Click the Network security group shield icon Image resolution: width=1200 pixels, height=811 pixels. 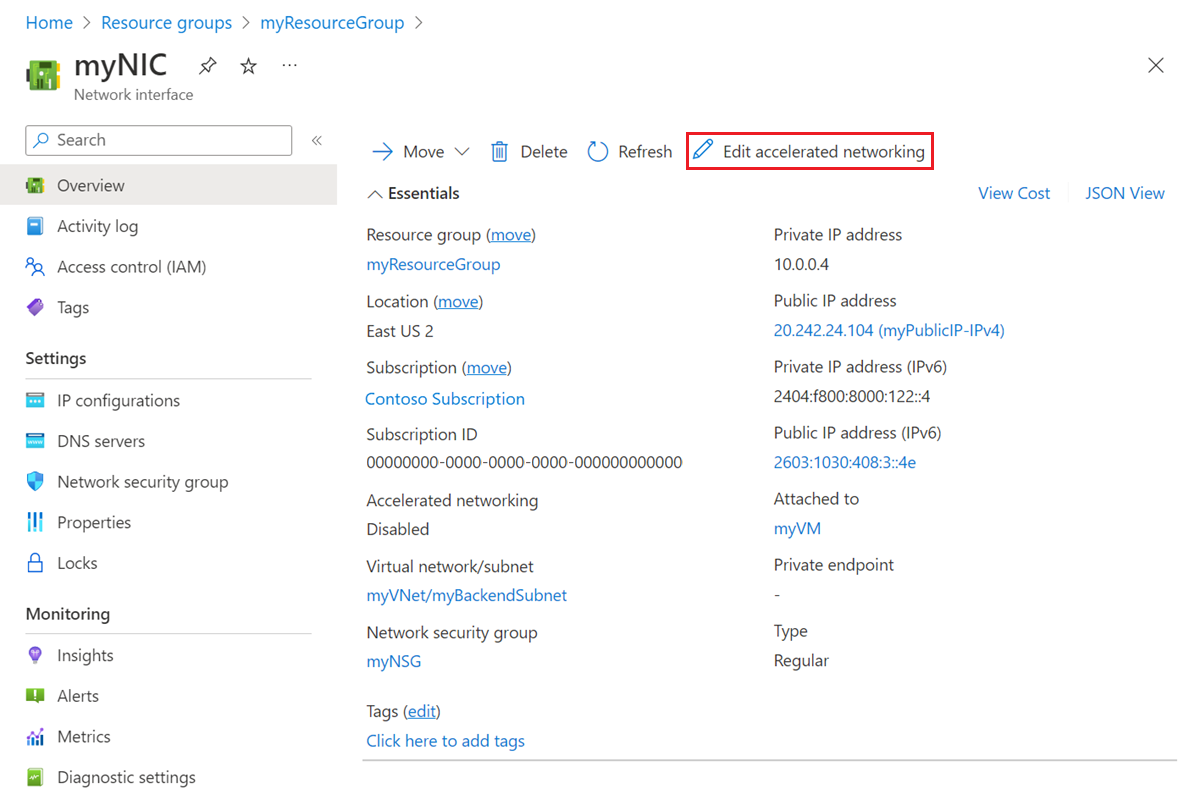click(x=36, y=482)
